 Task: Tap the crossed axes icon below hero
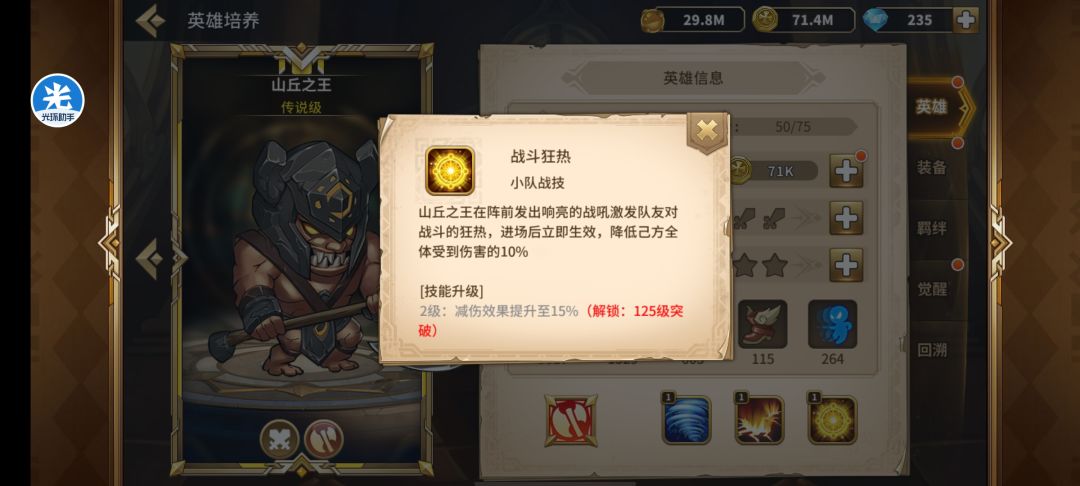coord(324,439)
